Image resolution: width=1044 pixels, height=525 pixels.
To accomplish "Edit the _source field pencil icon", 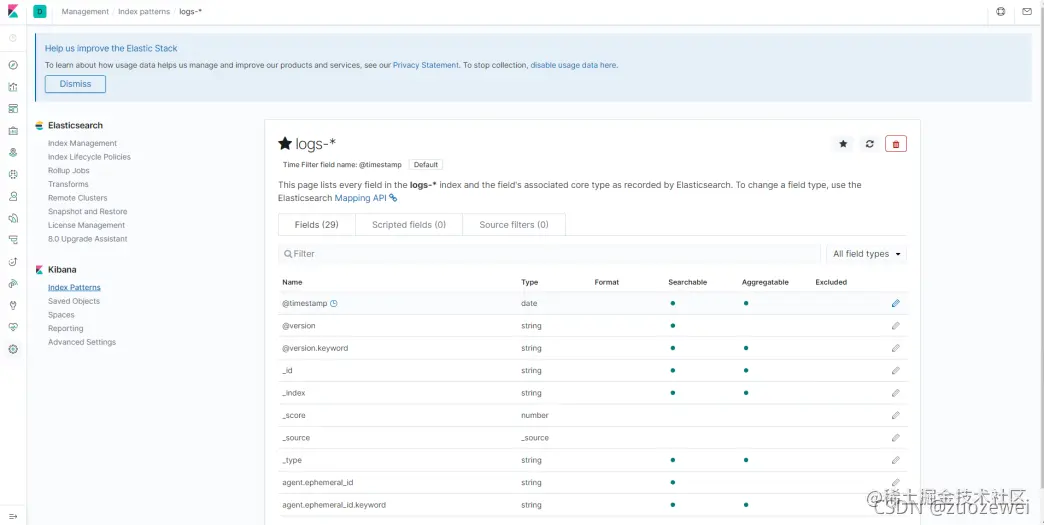I will 896,438.
